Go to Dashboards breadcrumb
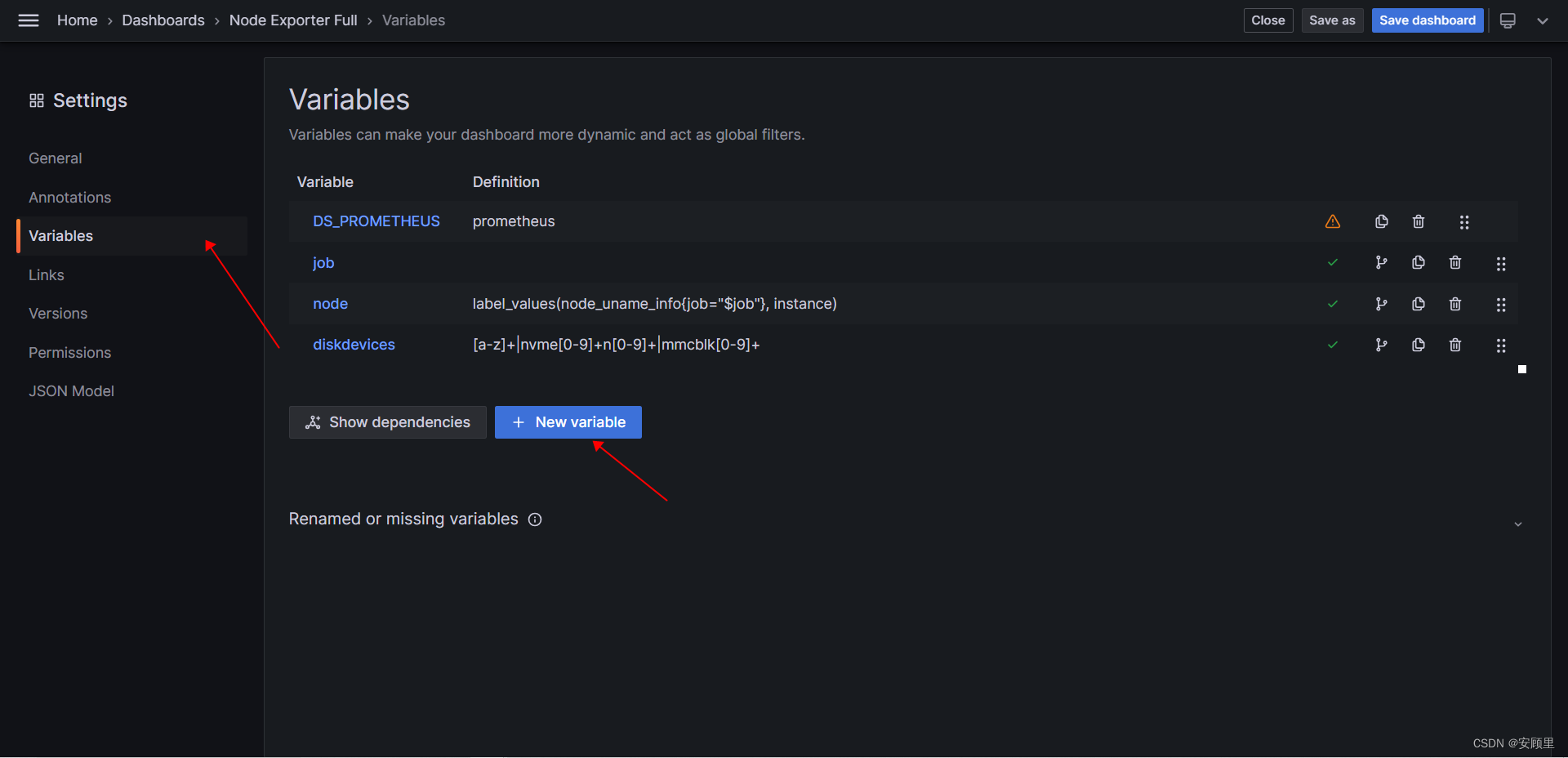Screen dimensions: 1568x758 [x=163, y=20]
